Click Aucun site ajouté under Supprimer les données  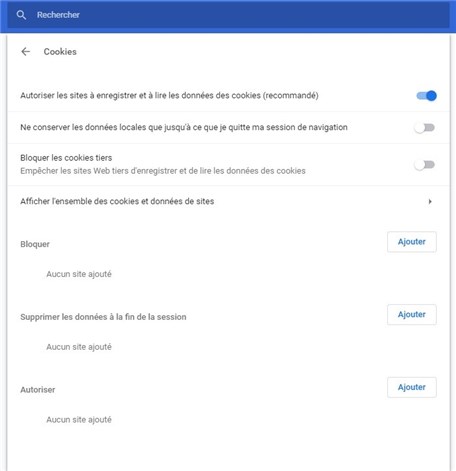click(x=79, y=347)
